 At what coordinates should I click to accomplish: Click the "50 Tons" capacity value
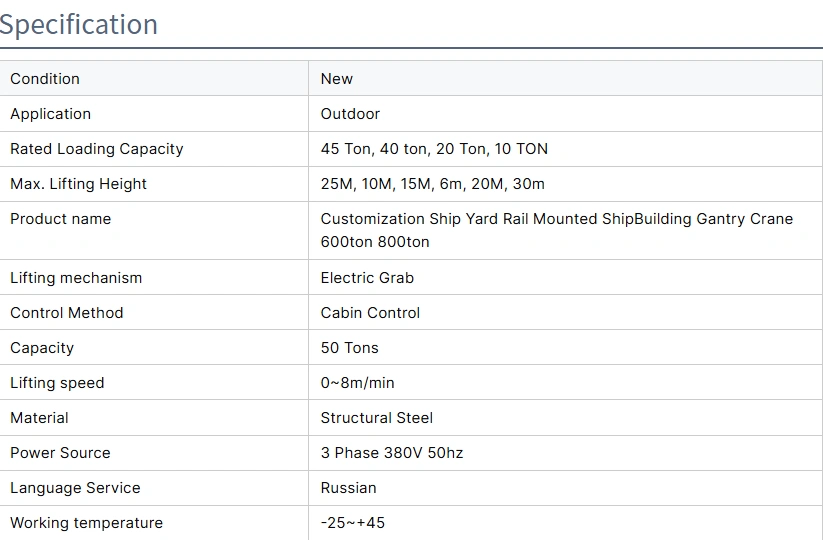coord(349,348)
